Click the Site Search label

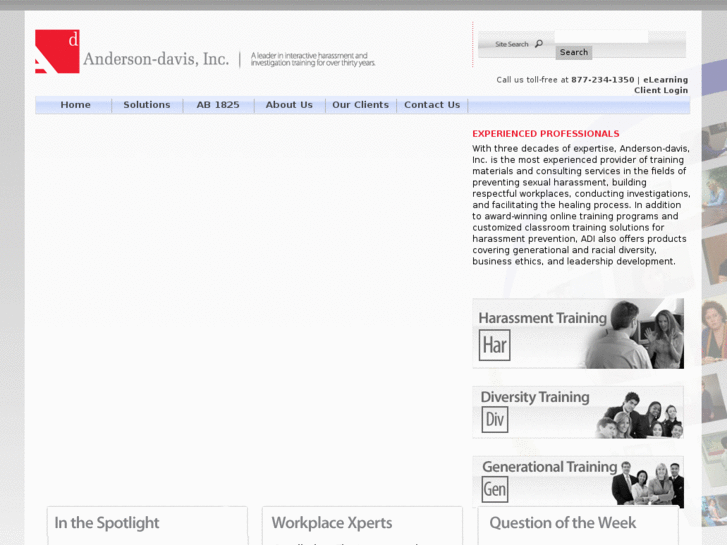[511, 44]
